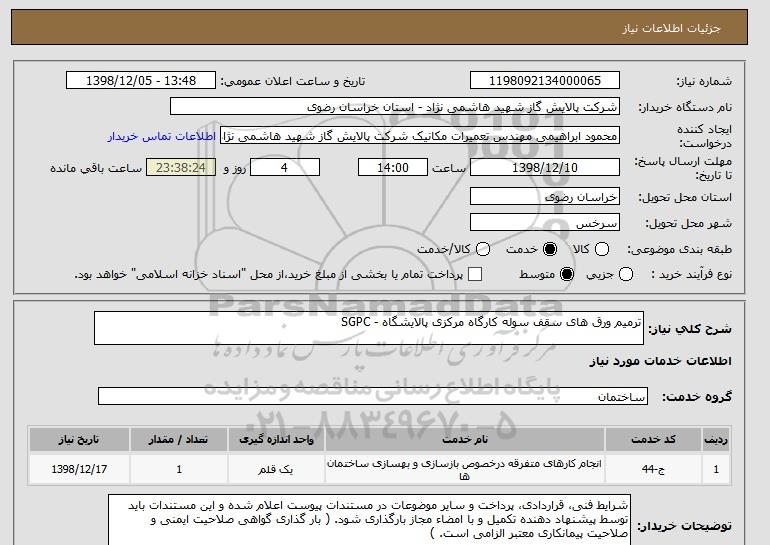Toggle the Islamic treasury payment checkbox
This screenshot has width=770, height=545.
point(475,274)
